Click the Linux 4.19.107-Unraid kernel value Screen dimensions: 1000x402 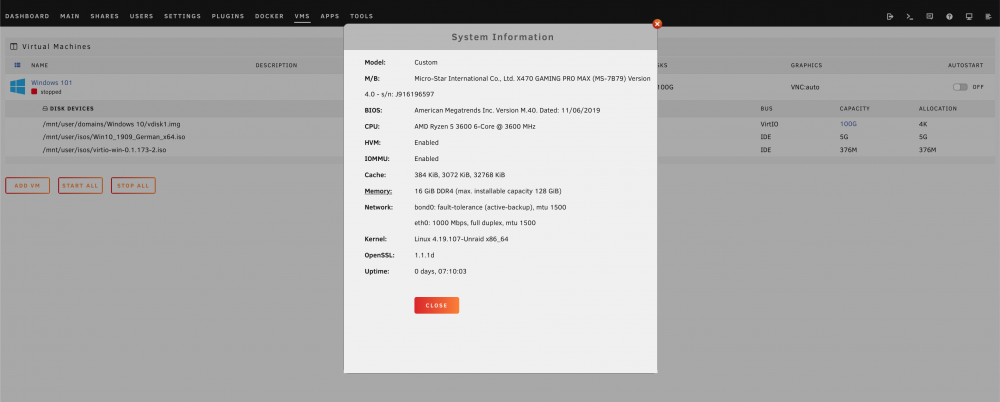coord(461,239)
